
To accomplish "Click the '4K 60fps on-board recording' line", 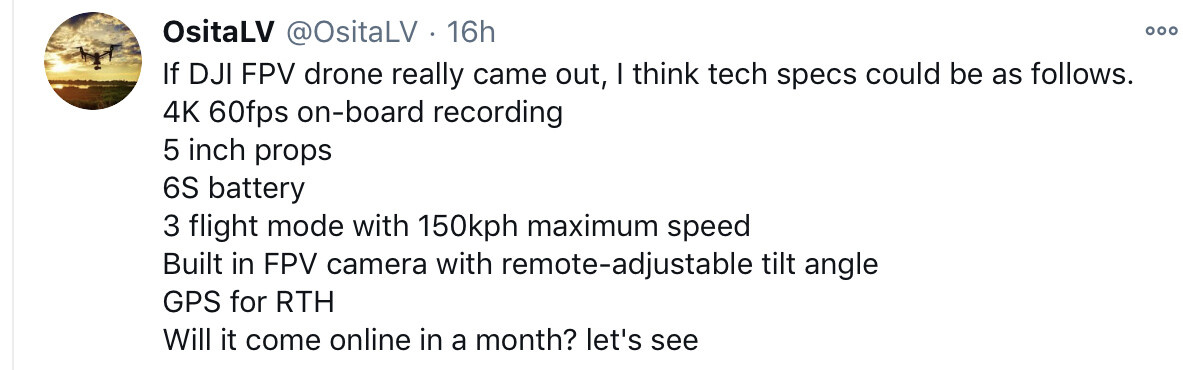I will click(x=363, y=113).
